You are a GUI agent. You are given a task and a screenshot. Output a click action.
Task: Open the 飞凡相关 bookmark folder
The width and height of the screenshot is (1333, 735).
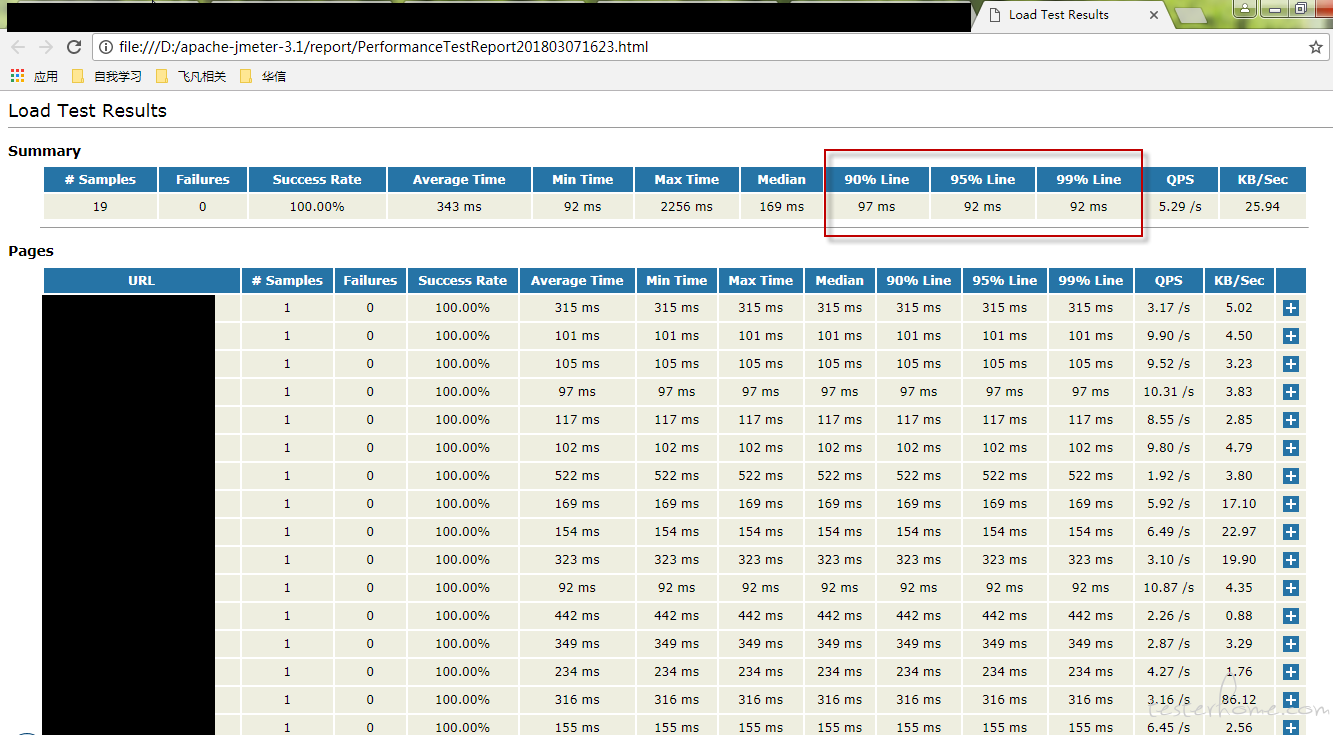[191, 76]
